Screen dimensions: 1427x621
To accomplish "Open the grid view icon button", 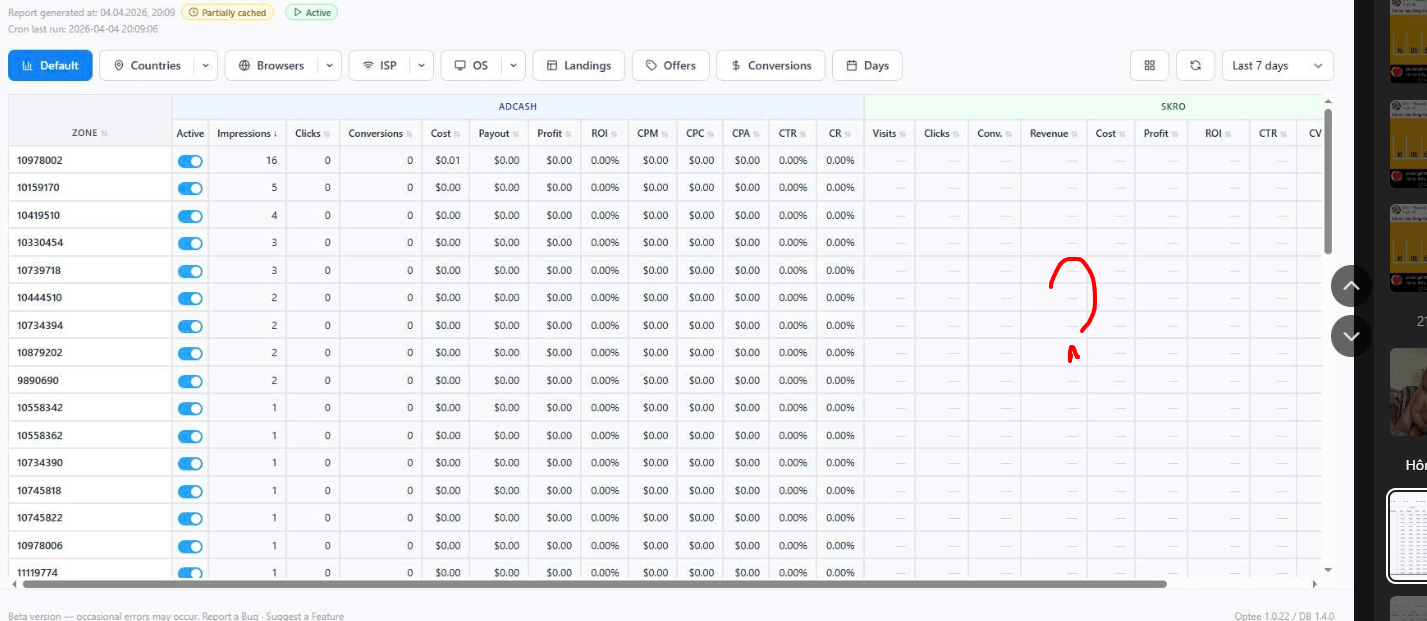I will click(x=1149, y=65).
